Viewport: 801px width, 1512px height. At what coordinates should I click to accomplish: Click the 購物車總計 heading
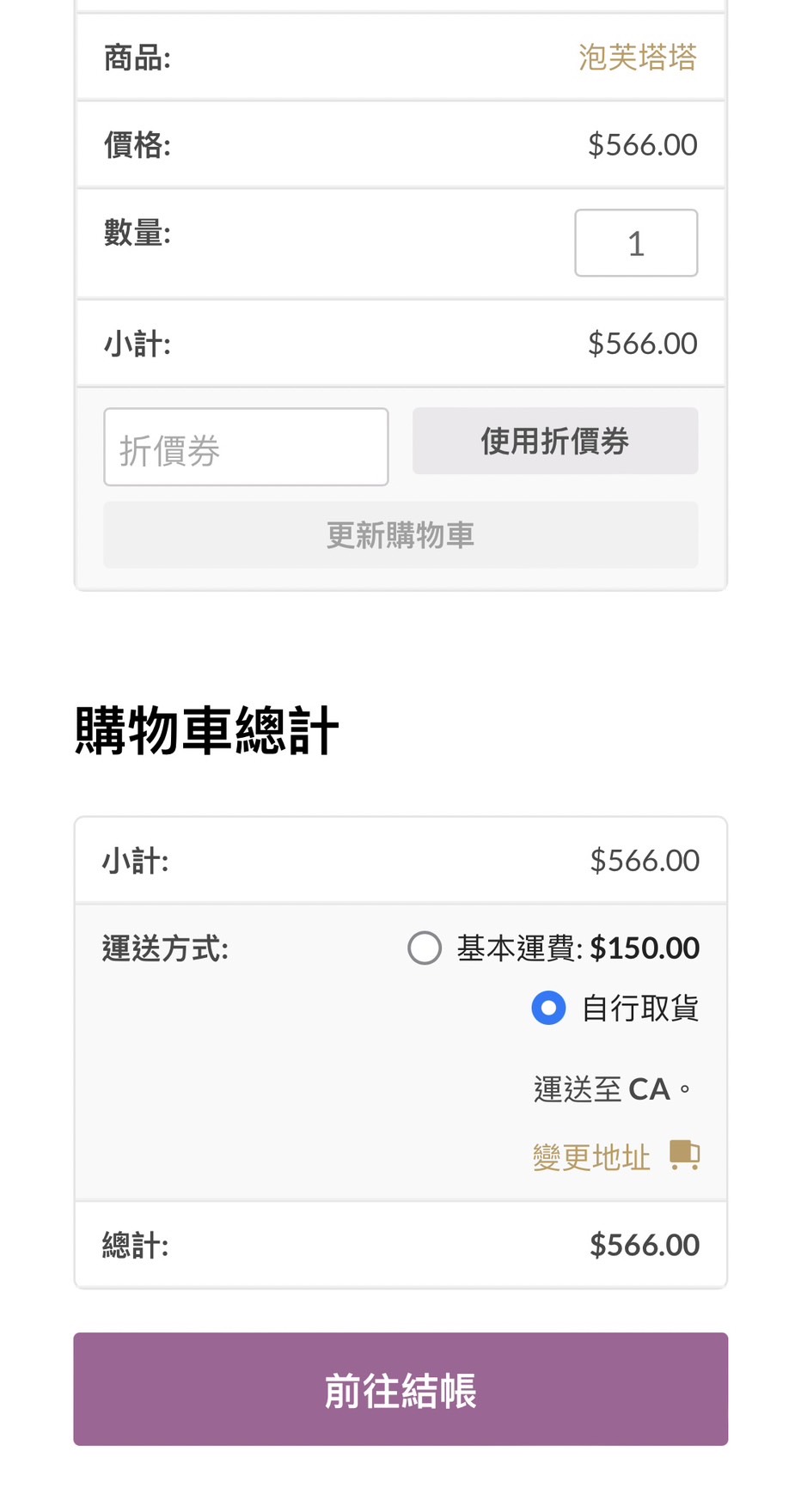pyautogui.click(x=207, y=731)
